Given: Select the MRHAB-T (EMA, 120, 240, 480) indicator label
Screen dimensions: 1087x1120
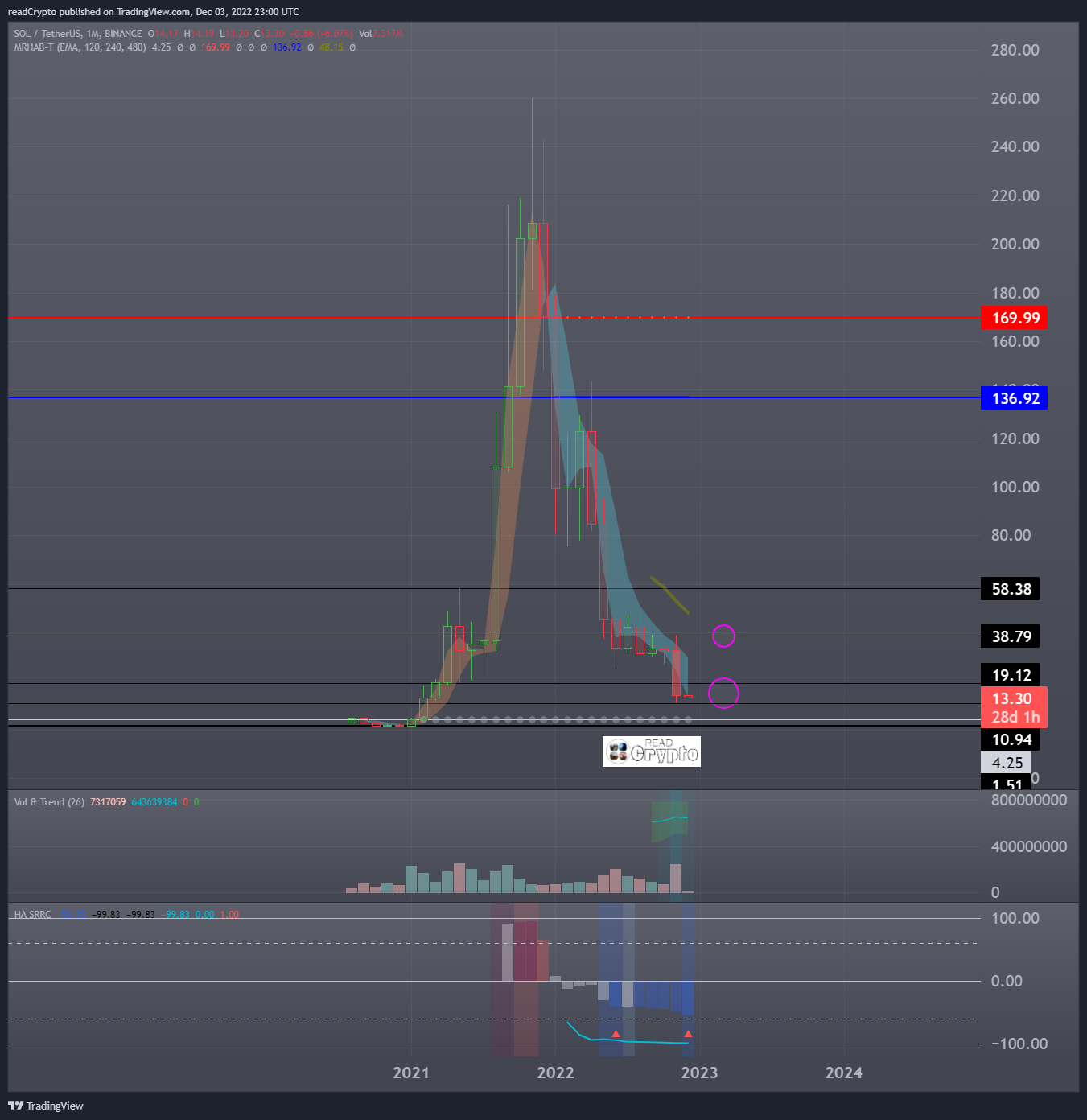Looking at the screenshot, I should point(80,47).
